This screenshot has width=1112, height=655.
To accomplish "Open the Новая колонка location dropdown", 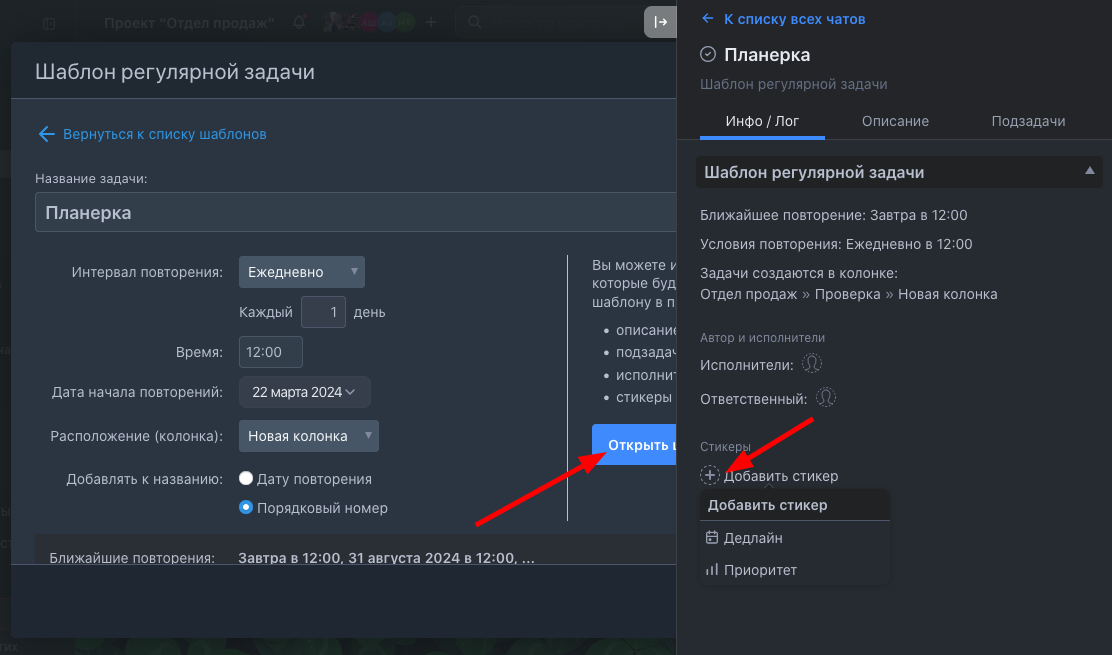I will [x=308, y=436].
